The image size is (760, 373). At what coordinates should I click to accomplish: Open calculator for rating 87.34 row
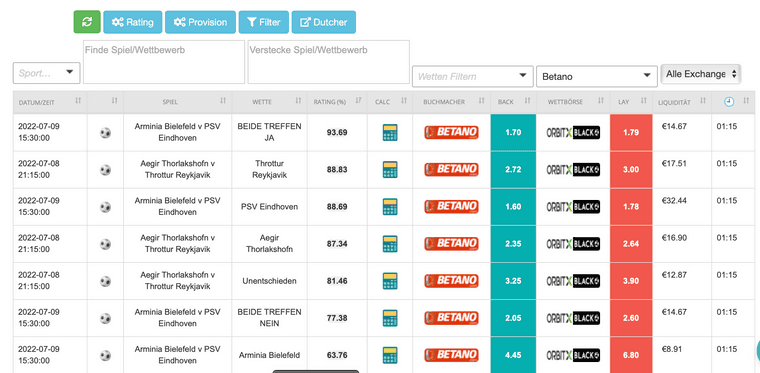390,244
